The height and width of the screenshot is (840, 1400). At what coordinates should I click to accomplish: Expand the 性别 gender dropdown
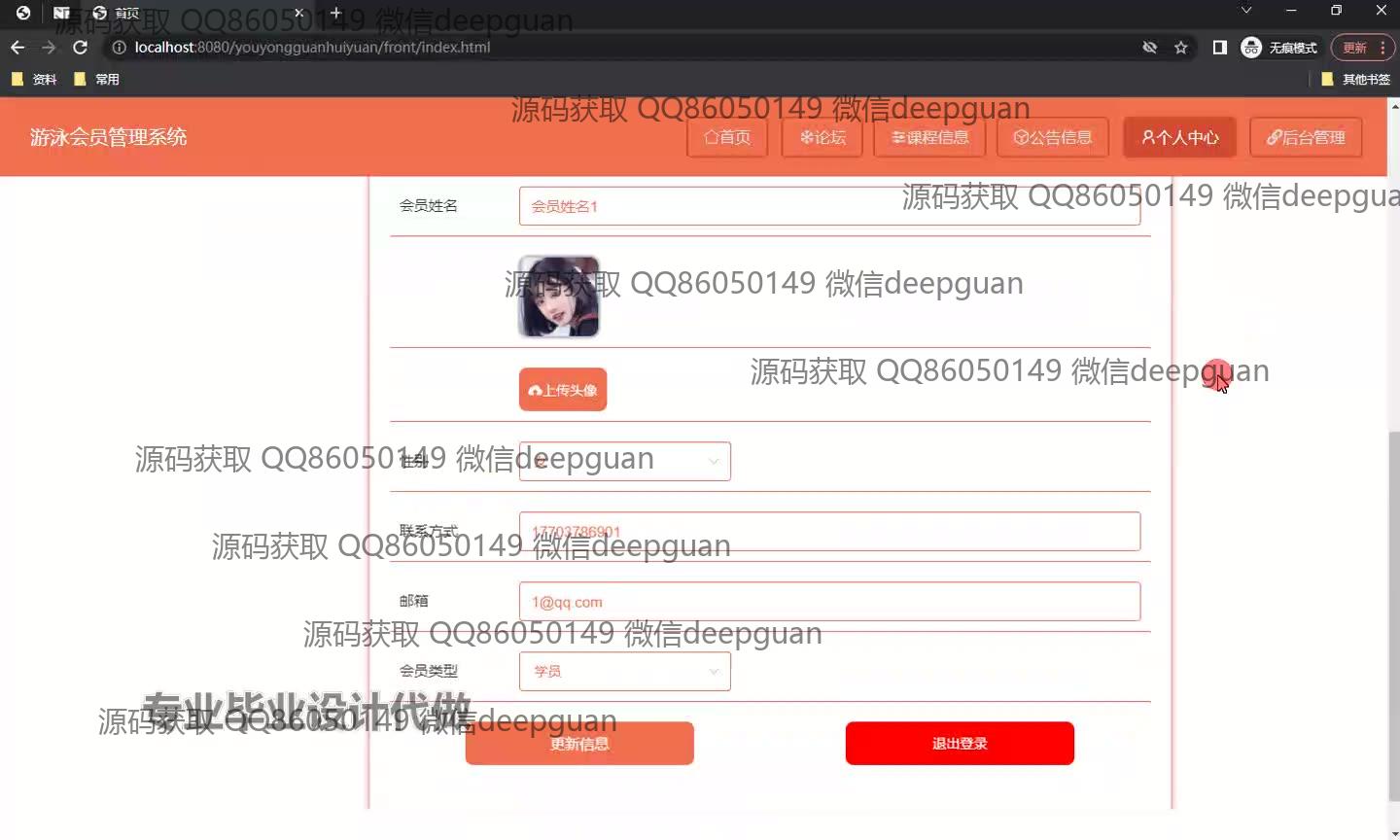point(624,461)
